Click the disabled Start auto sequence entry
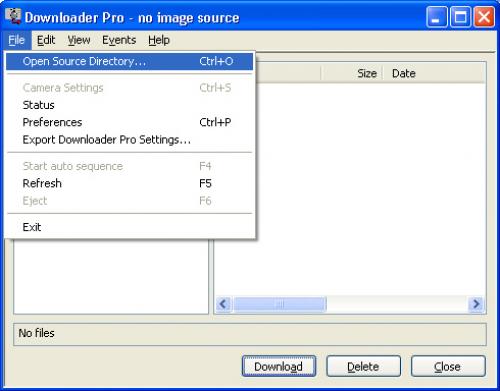This screenshot has width=500, height=391. [x=130, y=166]
